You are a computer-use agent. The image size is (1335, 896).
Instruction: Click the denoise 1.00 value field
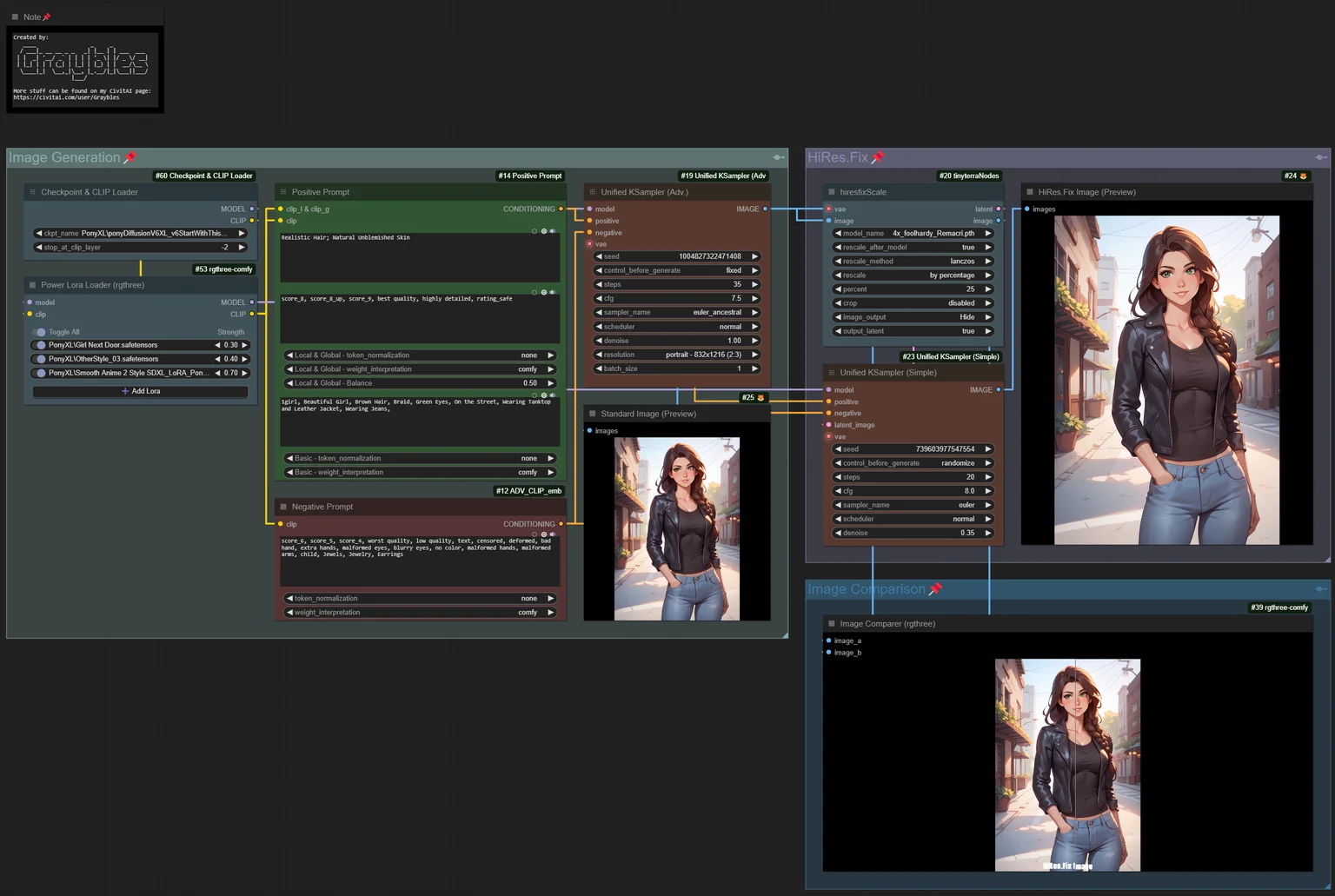coord(677,341)
